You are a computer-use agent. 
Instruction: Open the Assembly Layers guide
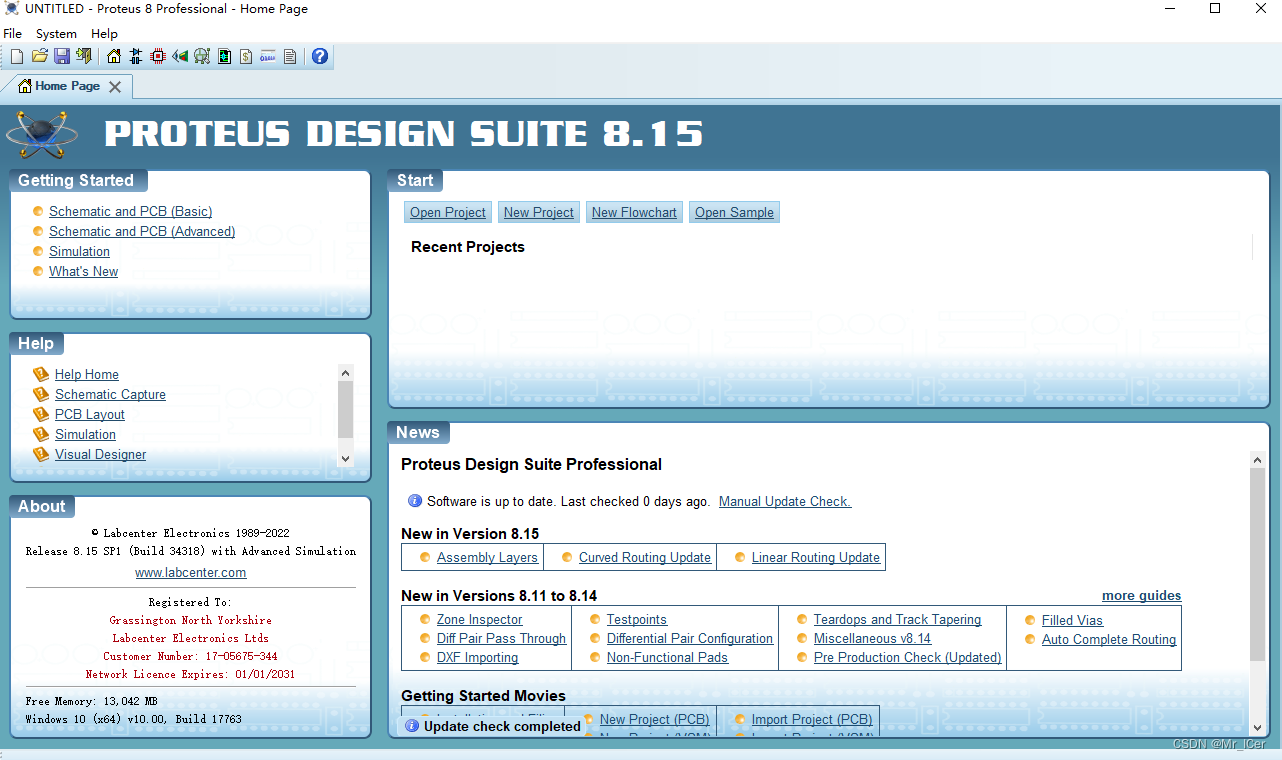[x=487, y=557]
